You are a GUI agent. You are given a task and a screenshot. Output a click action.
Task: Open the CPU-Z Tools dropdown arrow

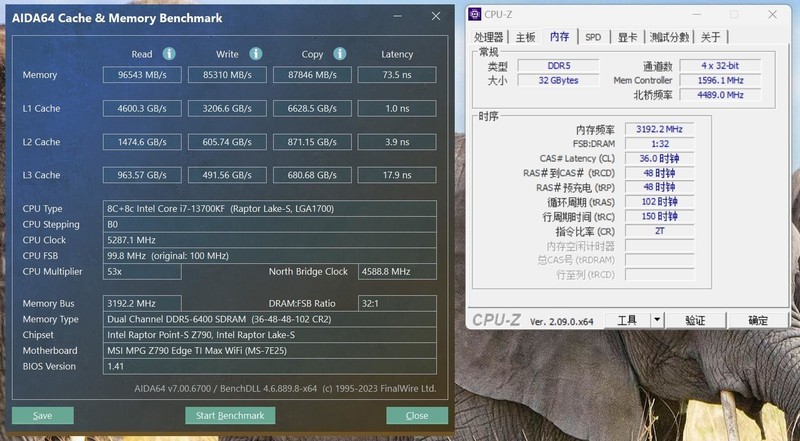click(657, 320)
